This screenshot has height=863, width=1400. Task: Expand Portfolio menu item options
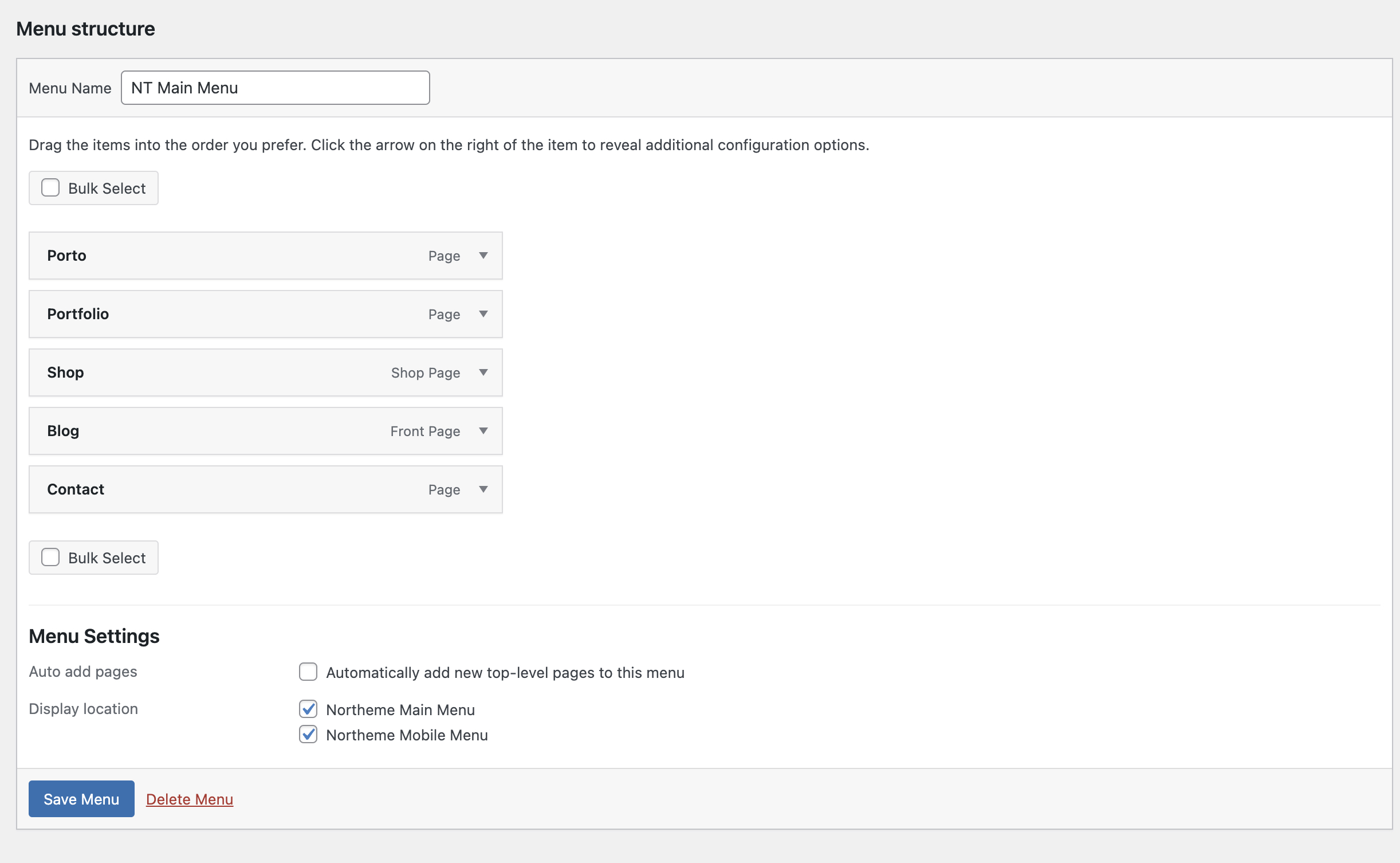click(483, 314)
